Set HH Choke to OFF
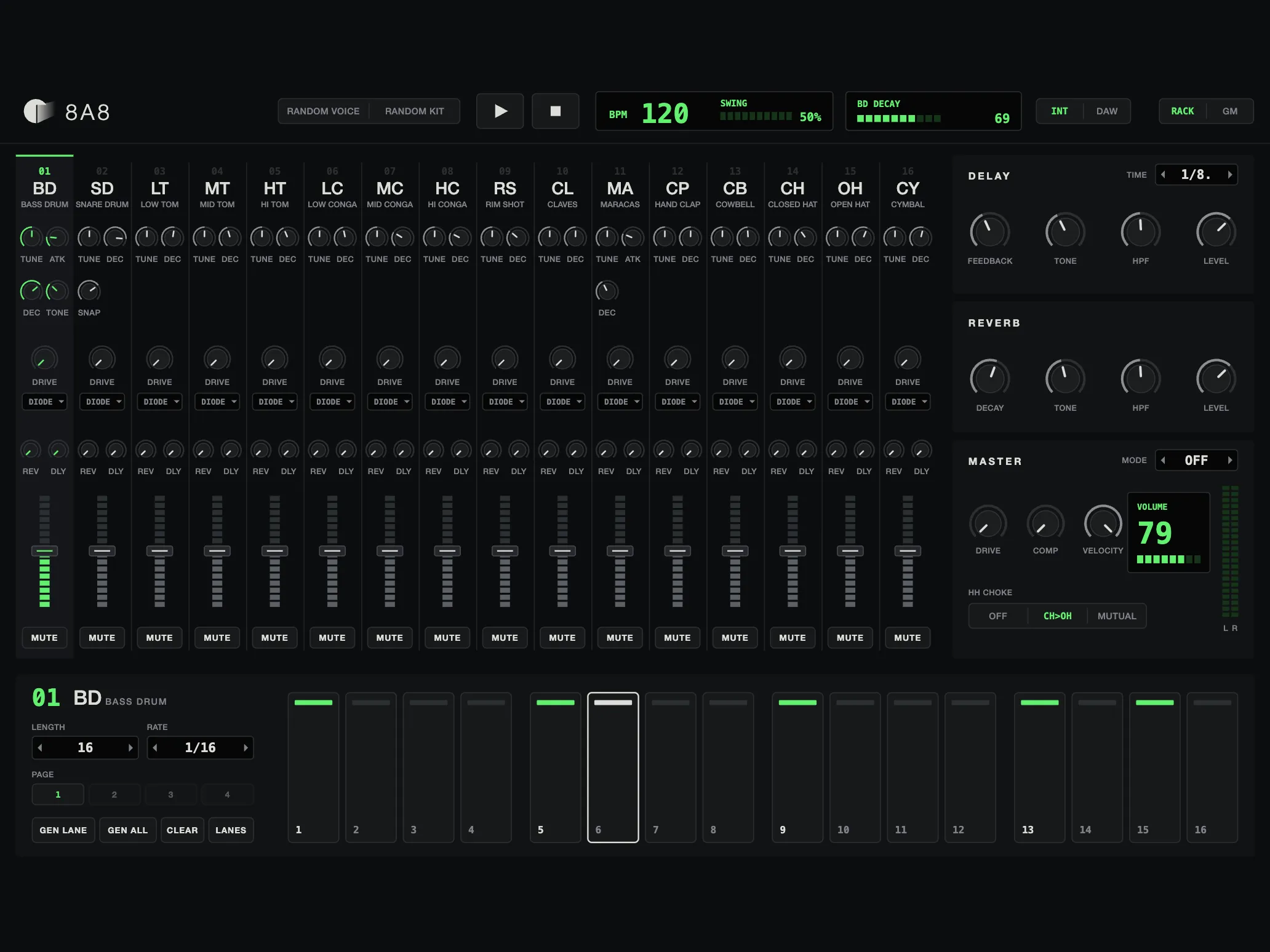1270x952 pixels. (x=998, y=616)
